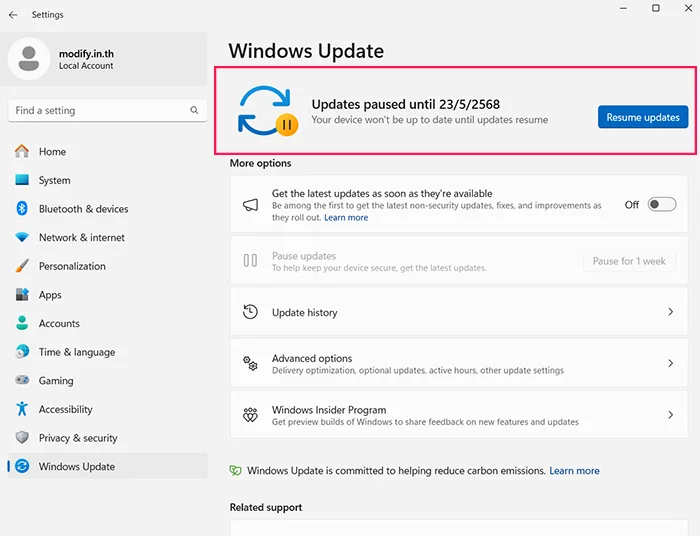Click the Privacy shield icon

tap(22, 437)
